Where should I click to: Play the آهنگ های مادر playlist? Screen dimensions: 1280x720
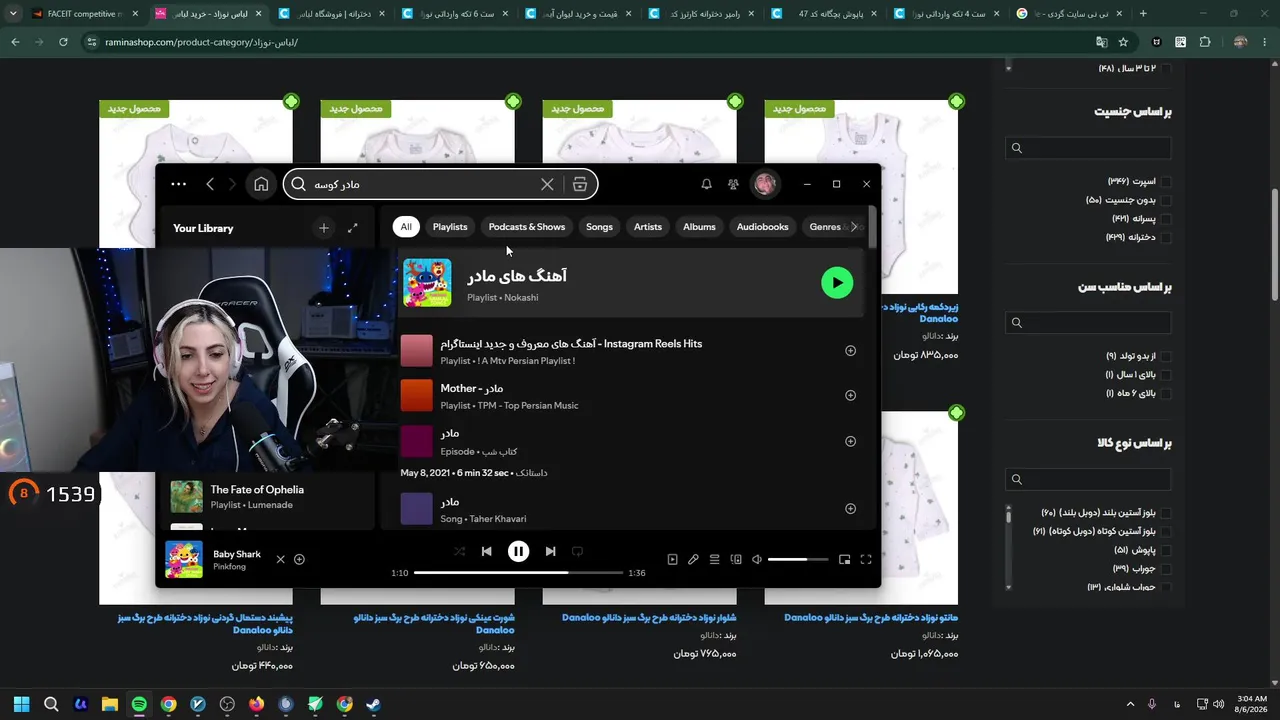point(837,283)
